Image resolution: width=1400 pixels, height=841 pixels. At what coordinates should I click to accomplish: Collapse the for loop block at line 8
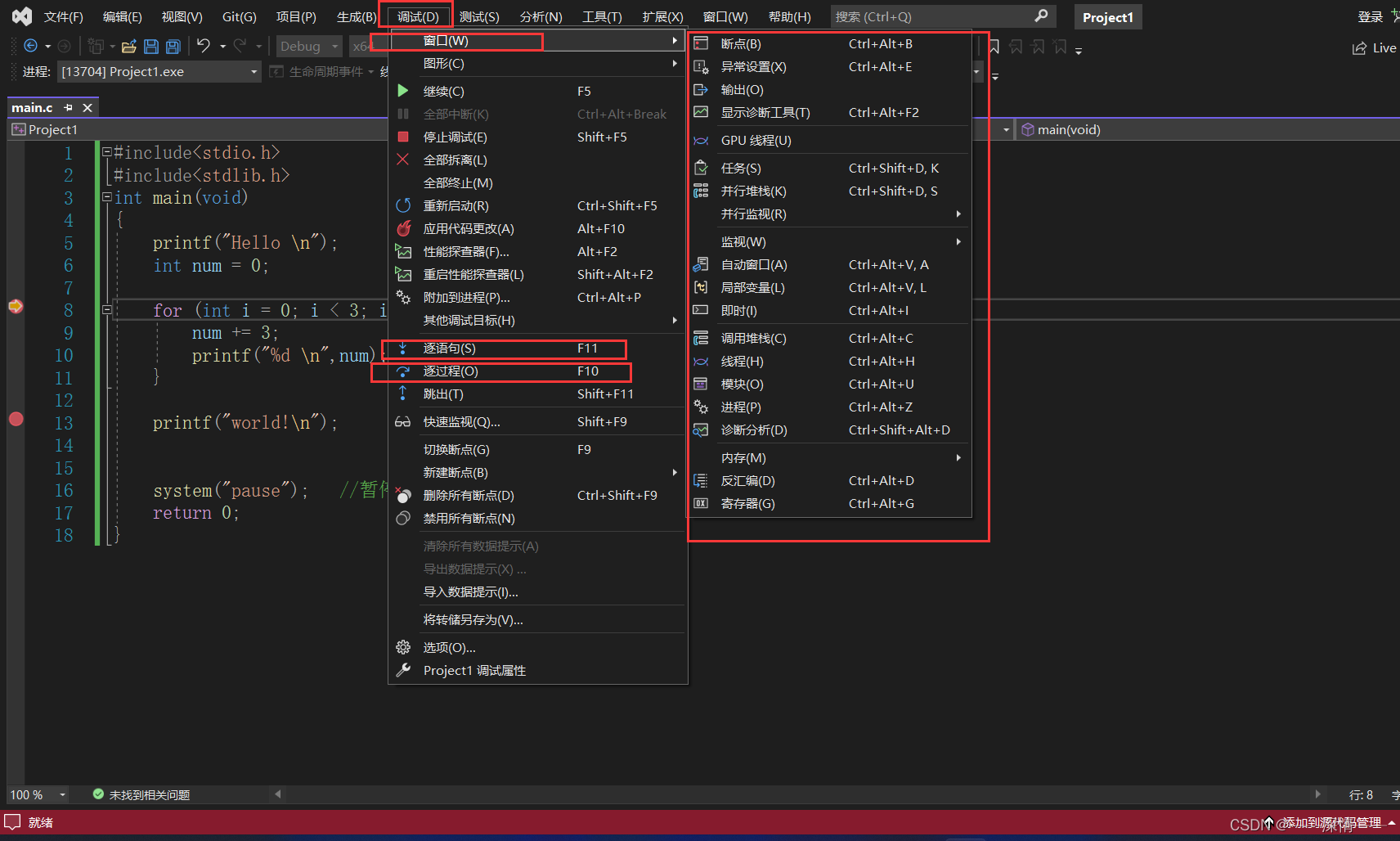point(107,310)
